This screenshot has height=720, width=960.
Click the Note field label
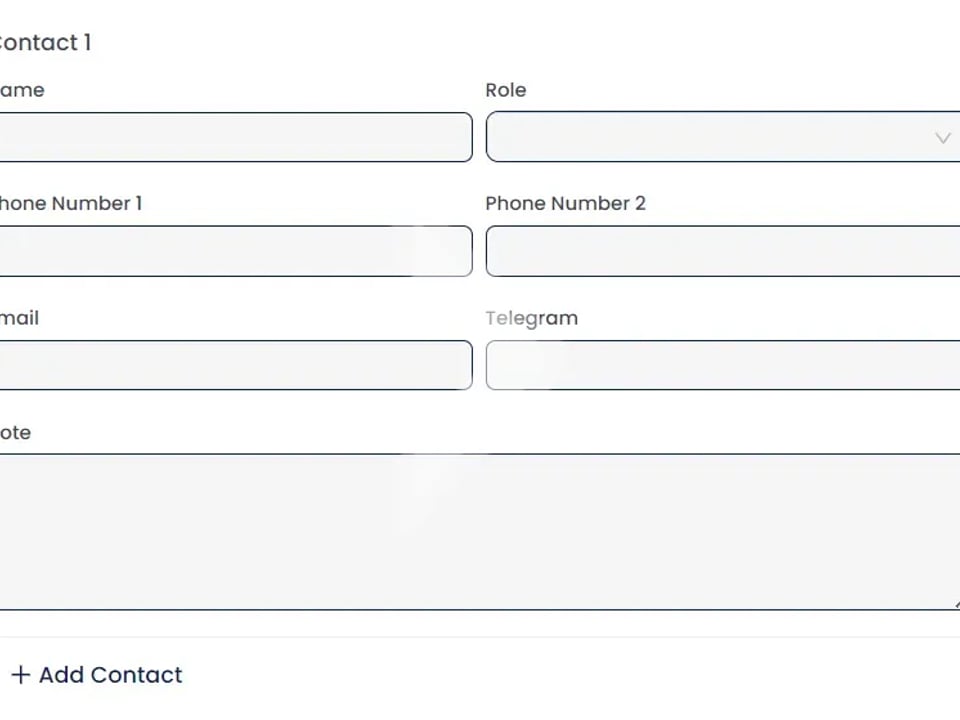click(x=16, y=432)
